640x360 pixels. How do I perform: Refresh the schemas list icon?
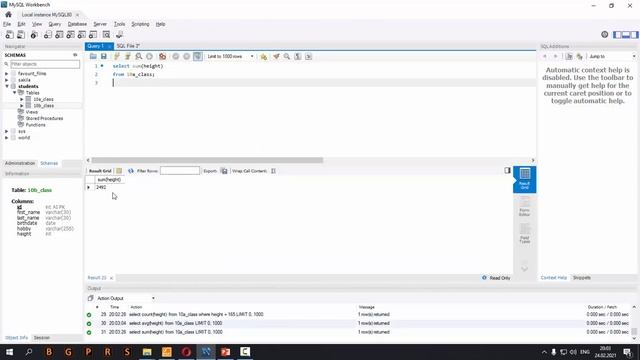75,55
